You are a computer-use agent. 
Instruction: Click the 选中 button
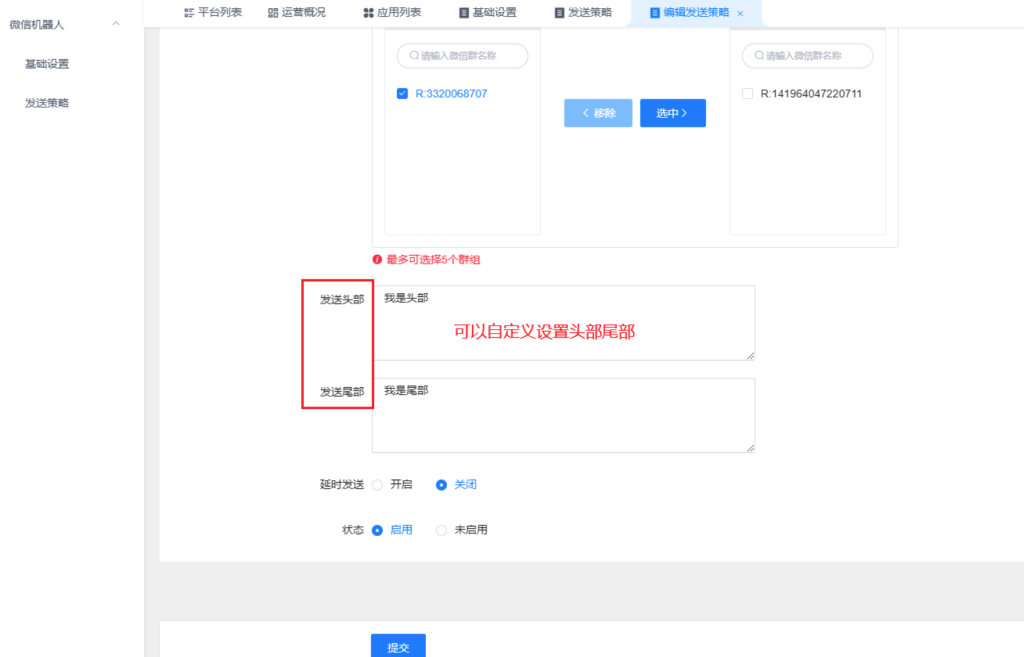[672, 113]
